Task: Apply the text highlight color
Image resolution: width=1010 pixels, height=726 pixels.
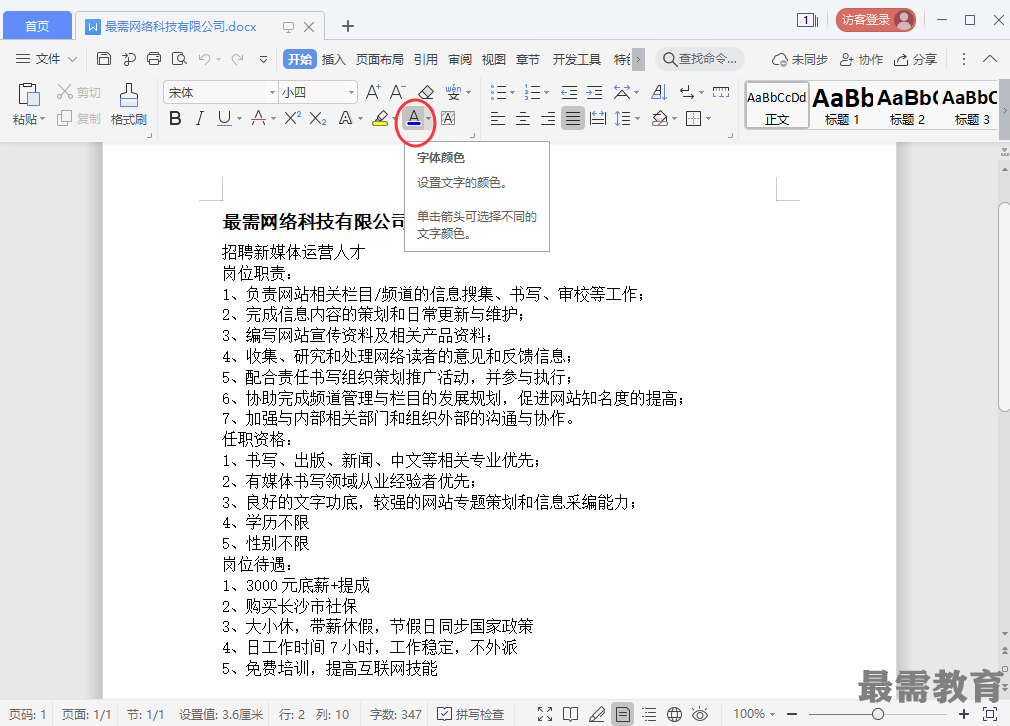Action: point(380,118)
